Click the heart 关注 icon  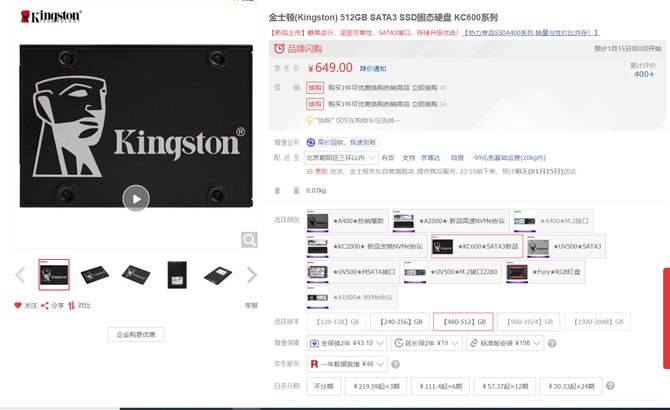point(18,305)
